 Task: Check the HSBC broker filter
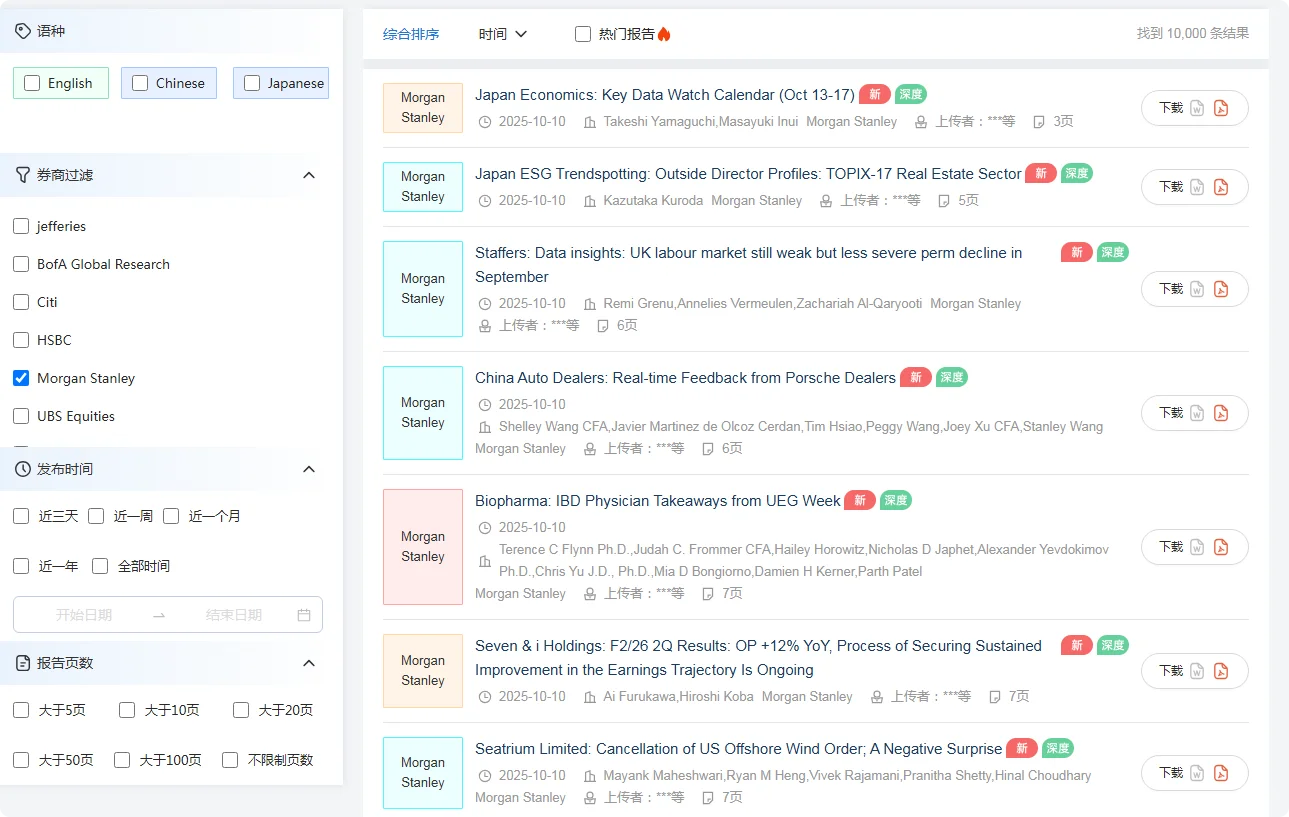pos(21,340)
